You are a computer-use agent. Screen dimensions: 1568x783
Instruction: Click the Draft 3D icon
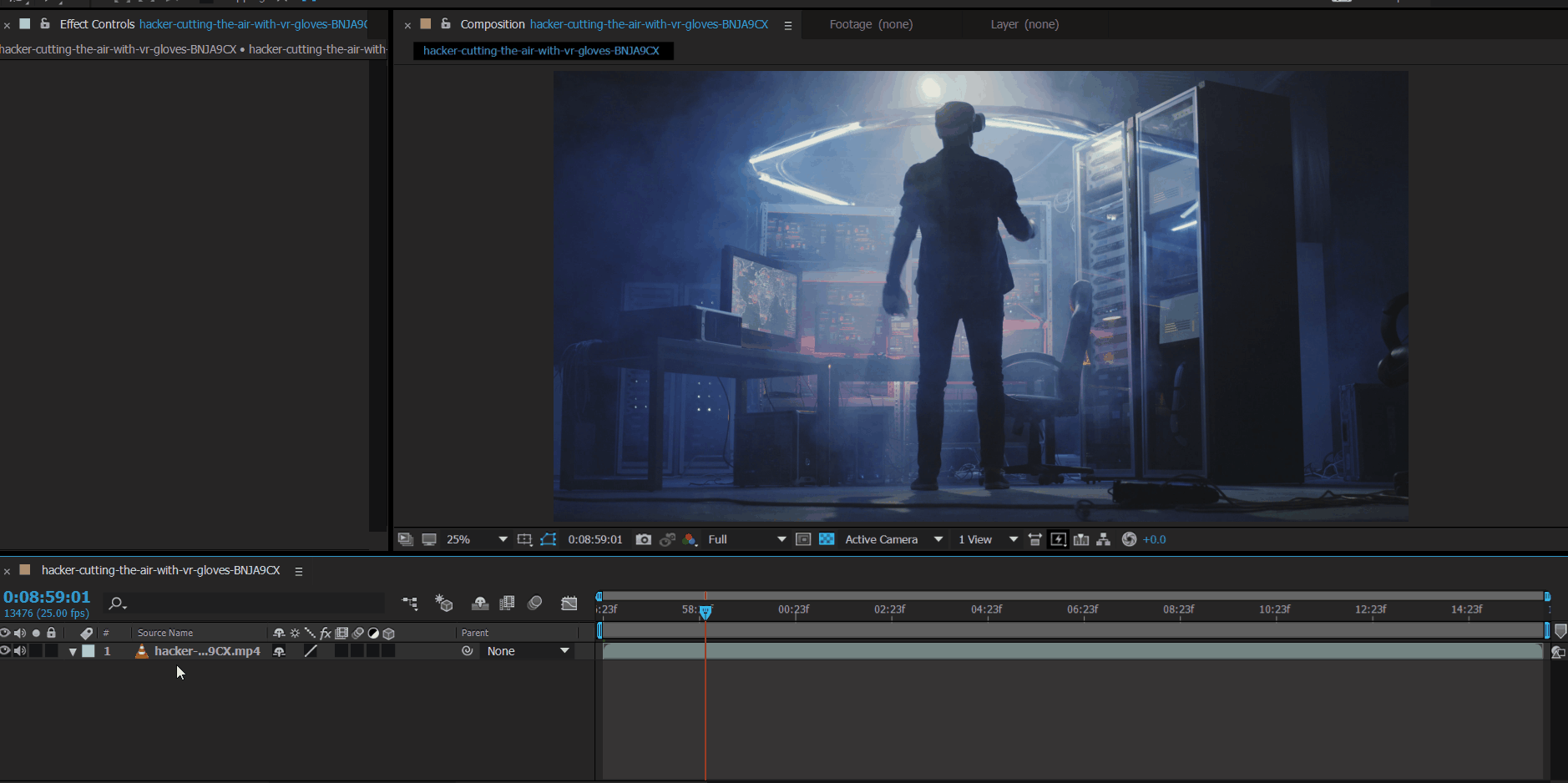(444, 604)
